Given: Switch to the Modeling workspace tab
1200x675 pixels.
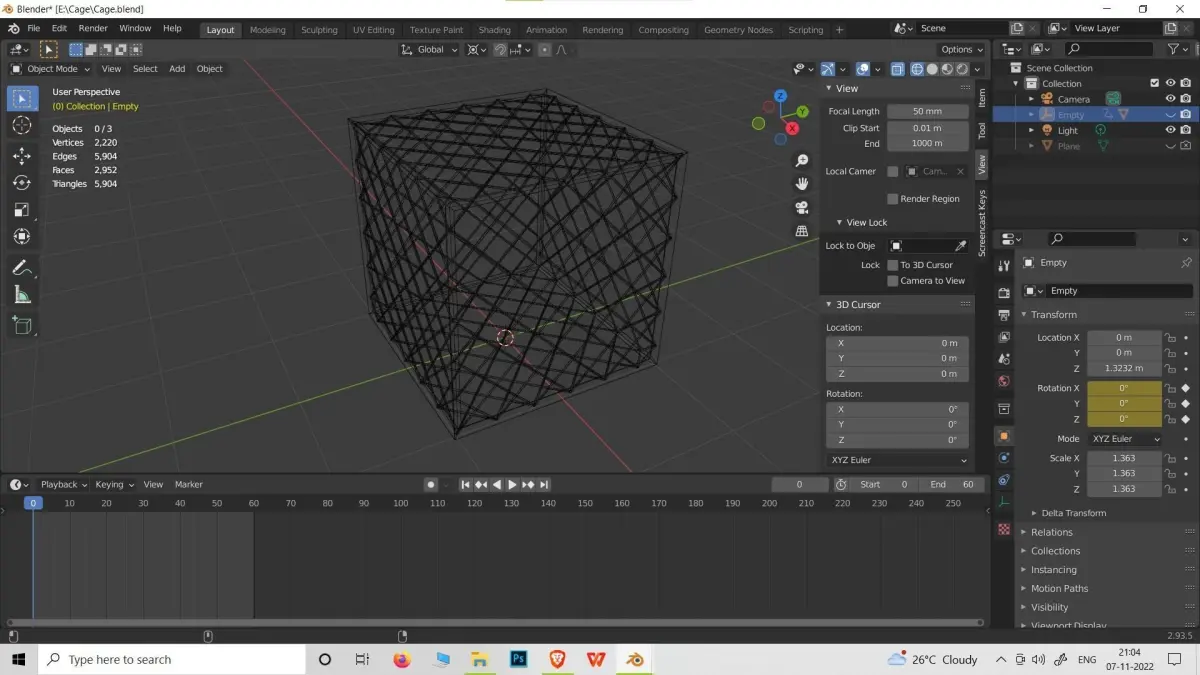Looking at the screenshot, I should click(x=267, y=30).
